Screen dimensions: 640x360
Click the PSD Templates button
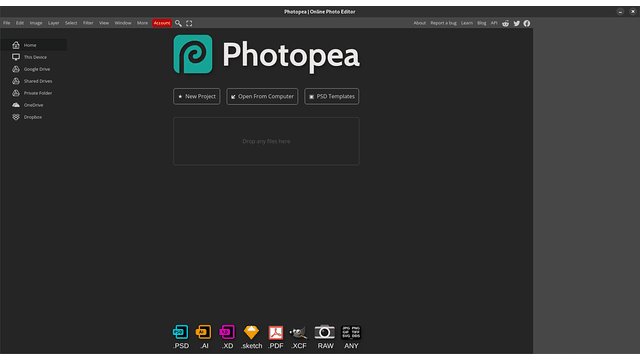tap(331, 96)
